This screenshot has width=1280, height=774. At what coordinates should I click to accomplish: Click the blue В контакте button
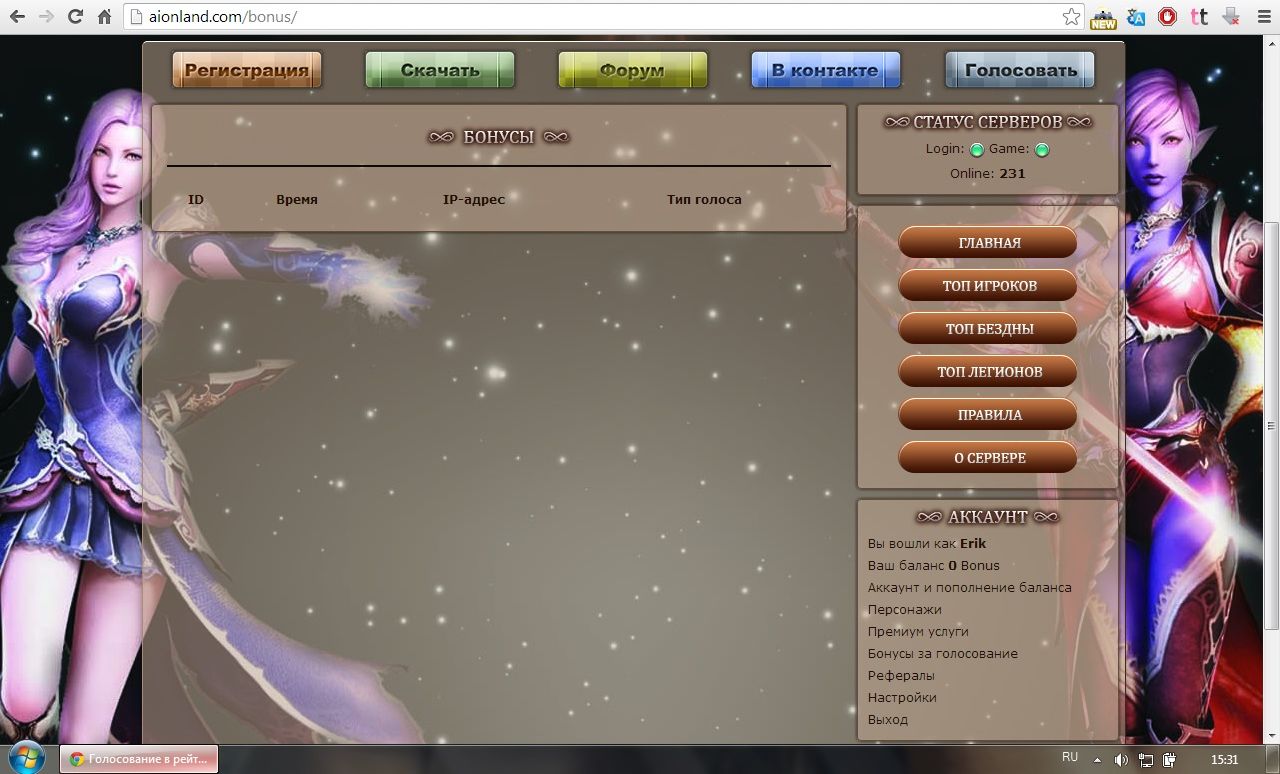(826, 70)
